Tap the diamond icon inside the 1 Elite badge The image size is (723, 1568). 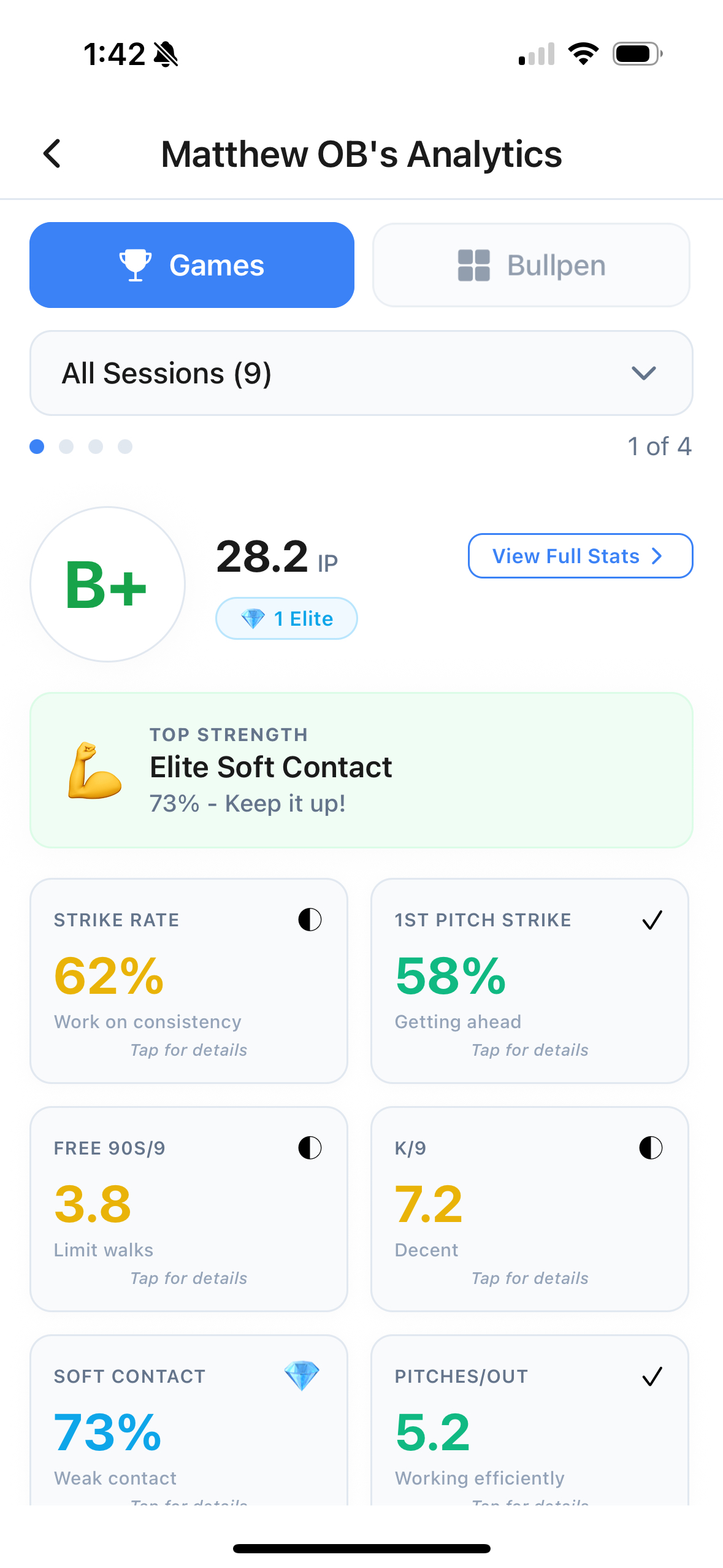tap(253, 618)
